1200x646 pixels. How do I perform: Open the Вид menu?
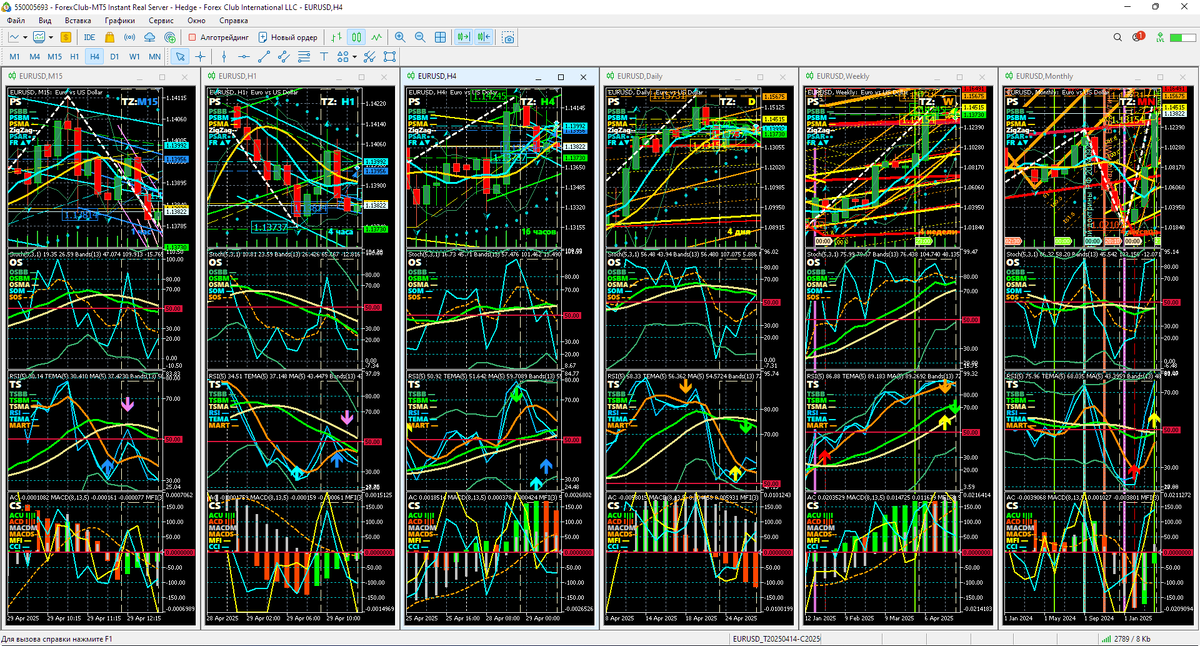[45, 20]
